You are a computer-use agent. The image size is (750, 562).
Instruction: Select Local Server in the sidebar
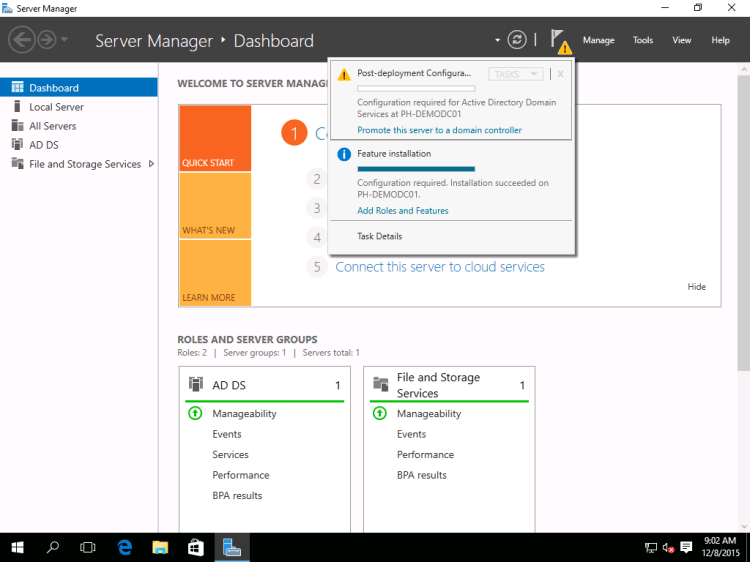(56, 107)
